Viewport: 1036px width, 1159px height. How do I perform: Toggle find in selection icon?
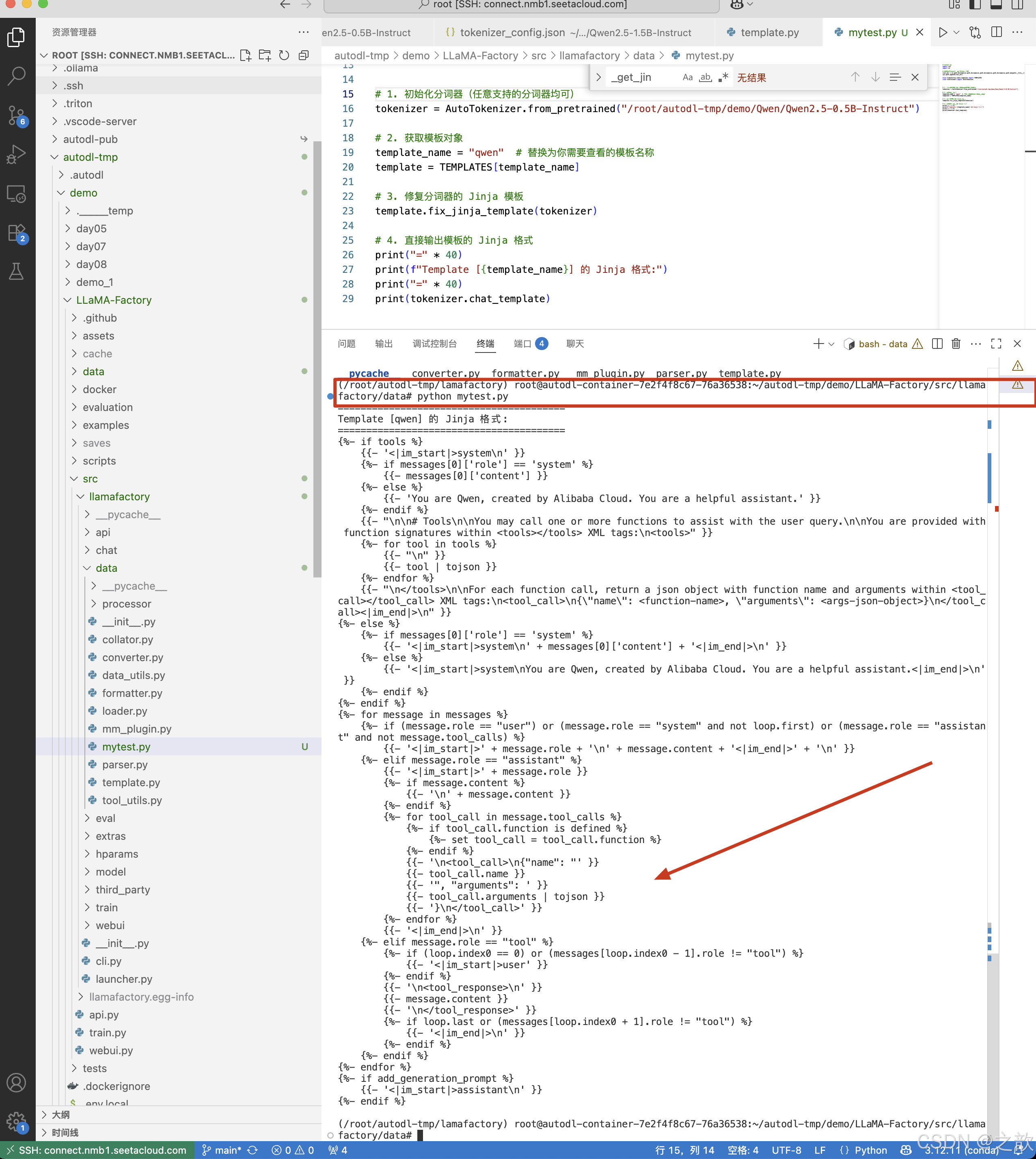click(x=896, y=77)
